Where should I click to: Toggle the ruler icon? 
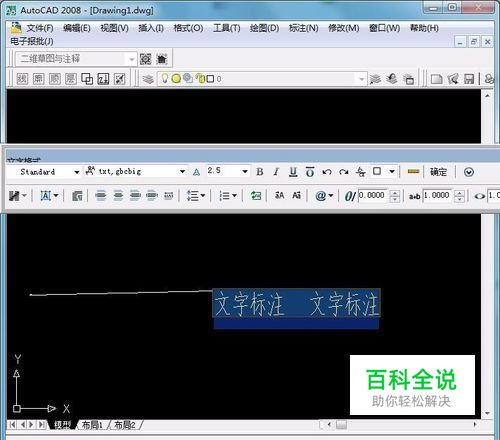tap(413, 172)
